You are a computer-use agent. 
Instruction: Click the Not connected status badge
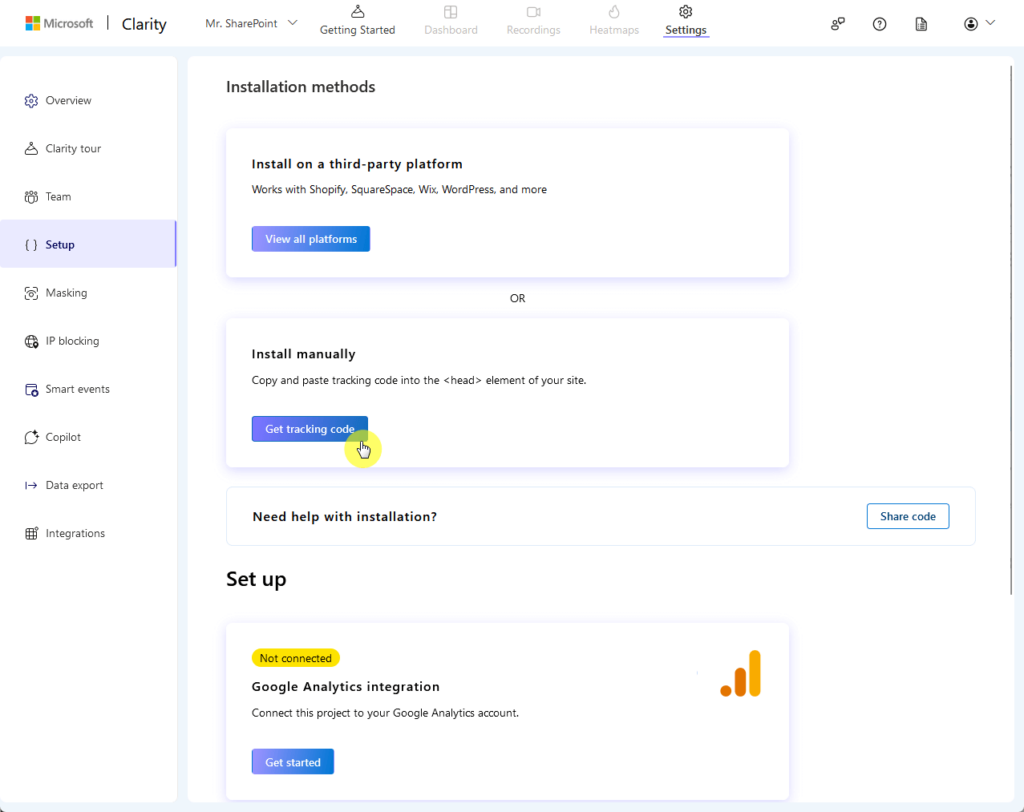click(x=296, y=658)
